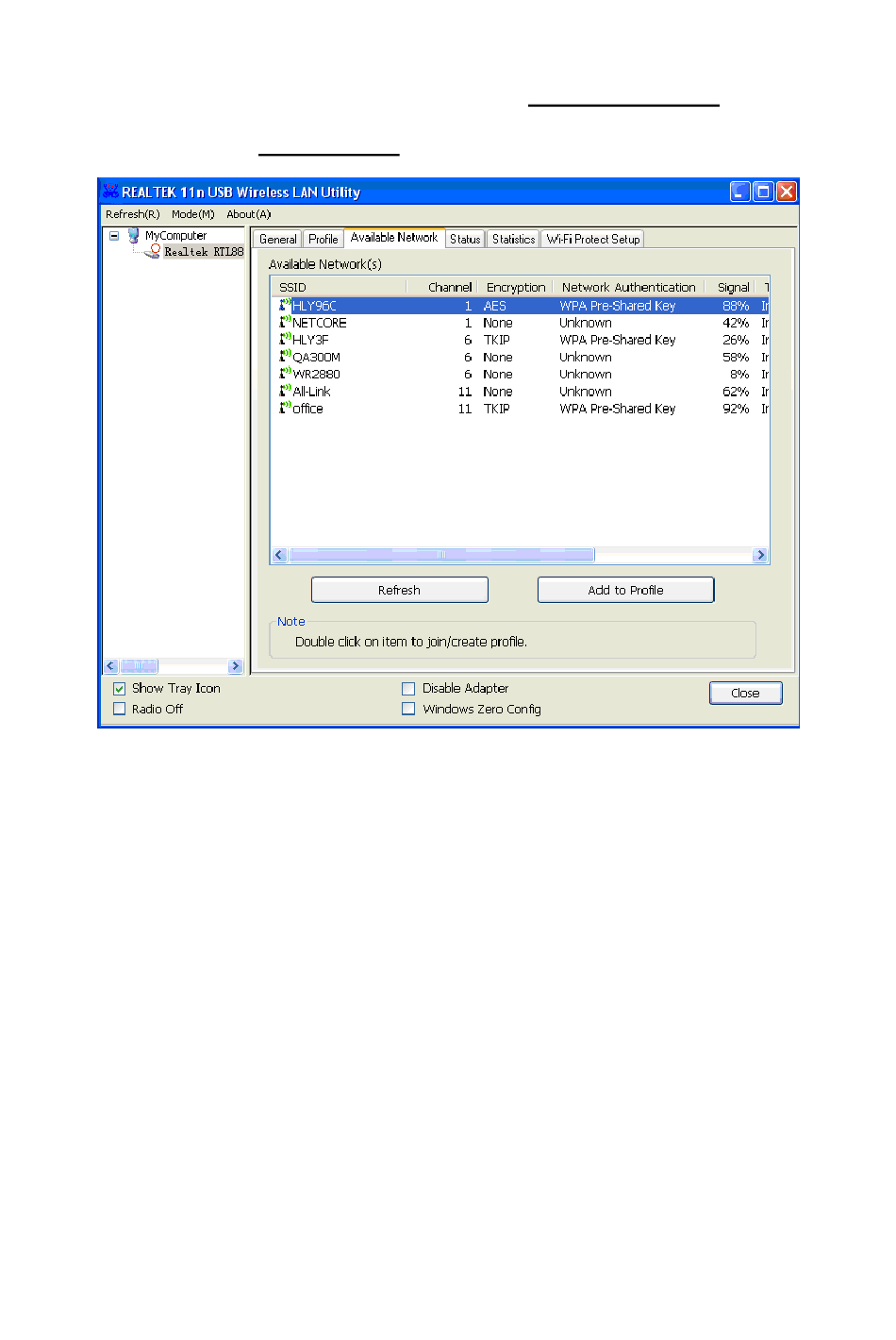This screenshot has width=896, height=1340.
Task: Sort by the Channel column header
Action: click(442, 287)
